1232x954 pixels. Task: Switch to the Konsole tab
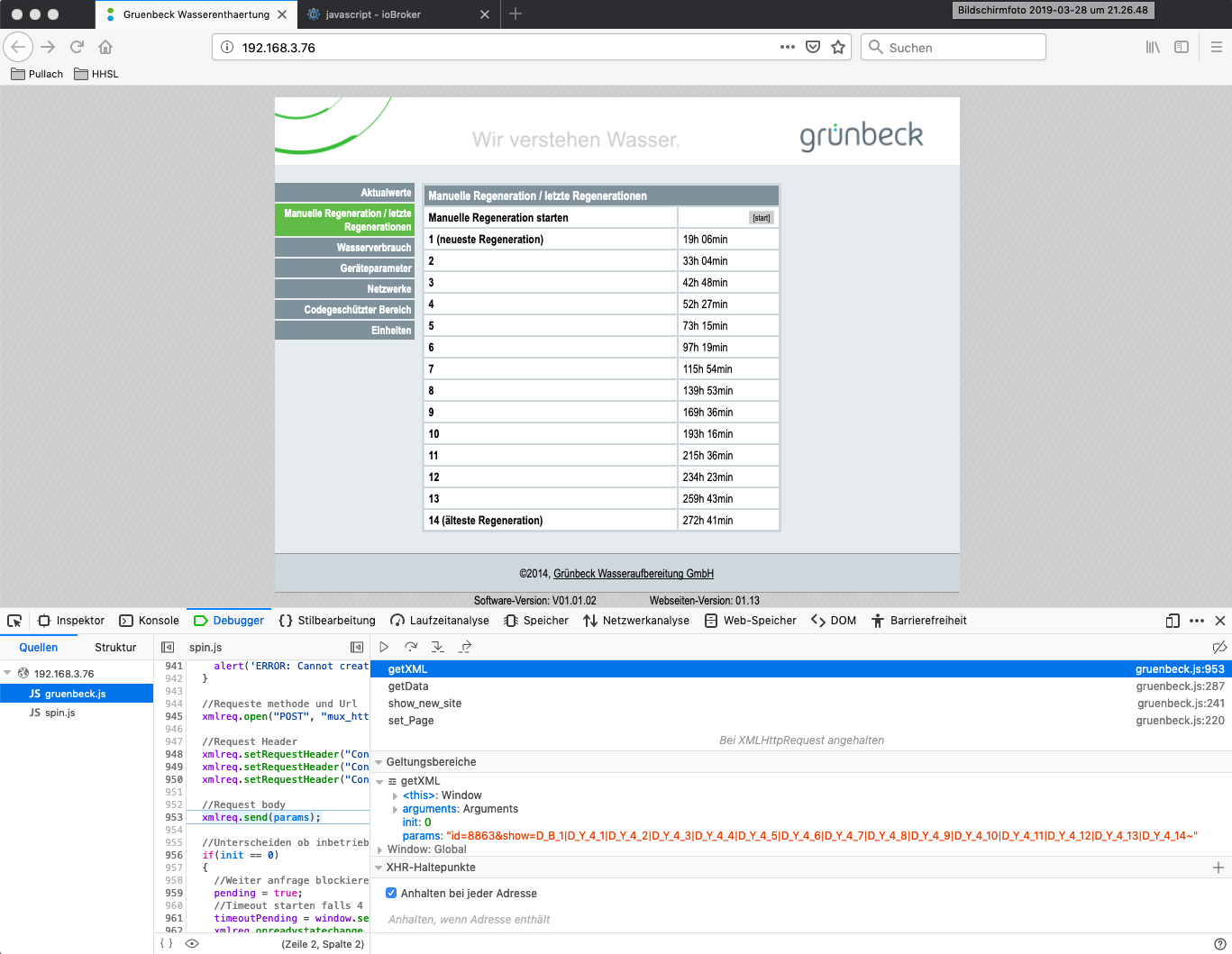click(x=150, y=621)
